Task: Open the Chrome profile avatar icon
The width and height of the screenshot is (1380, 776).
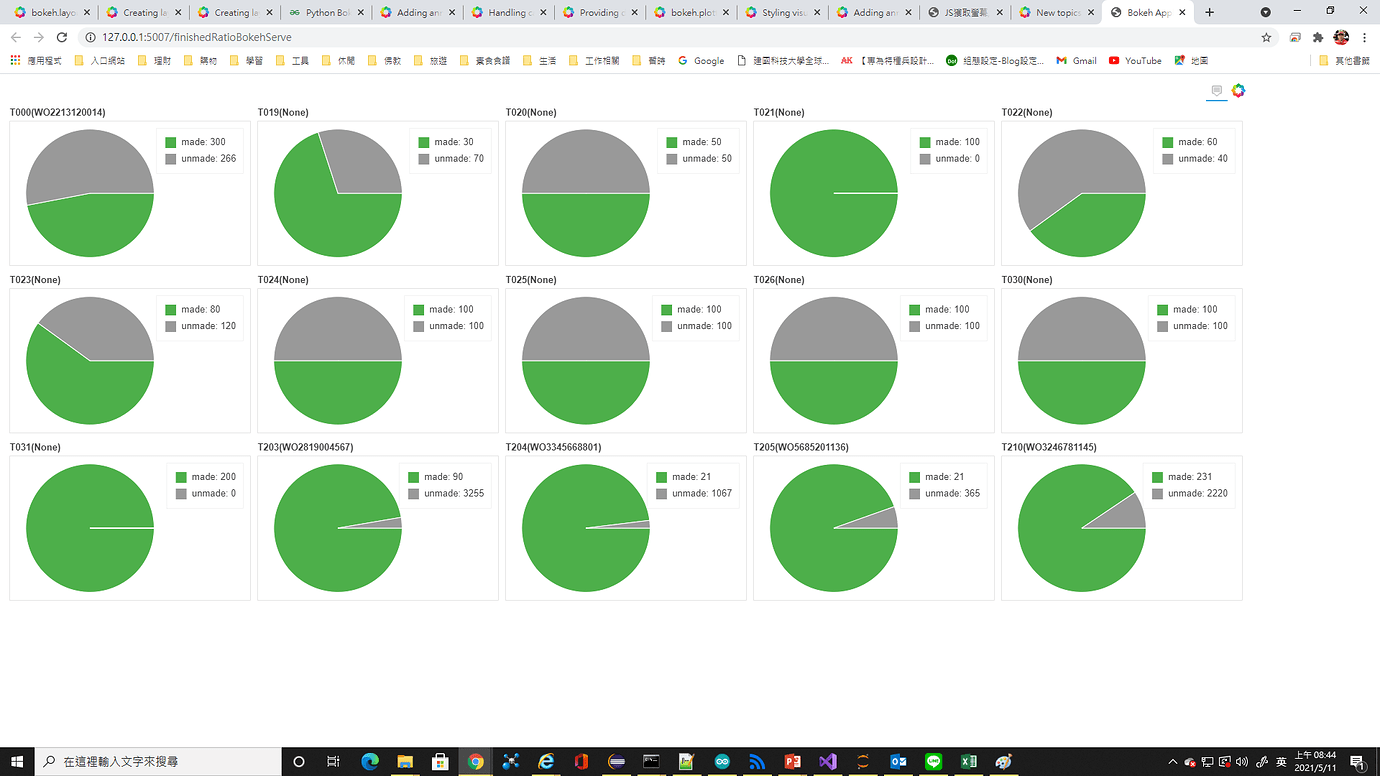Action: [1341, 36]
